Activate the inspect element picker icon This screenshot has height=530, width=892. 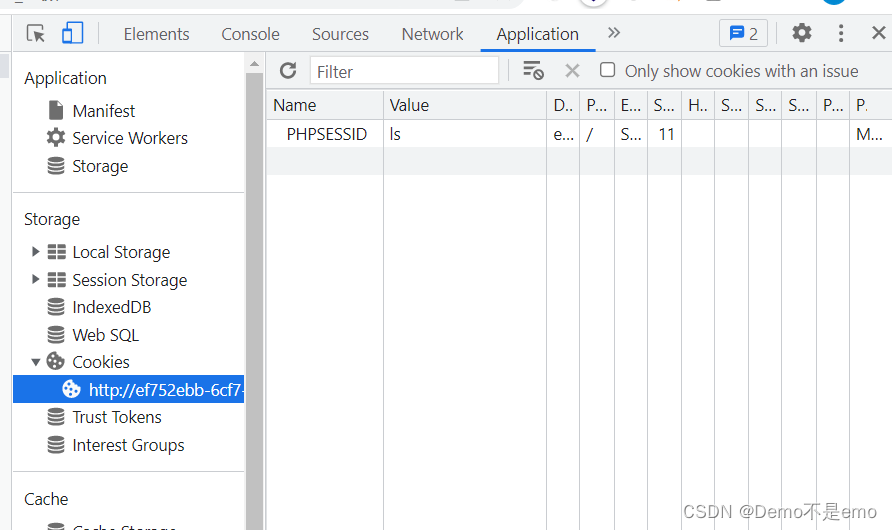point(35,34)
